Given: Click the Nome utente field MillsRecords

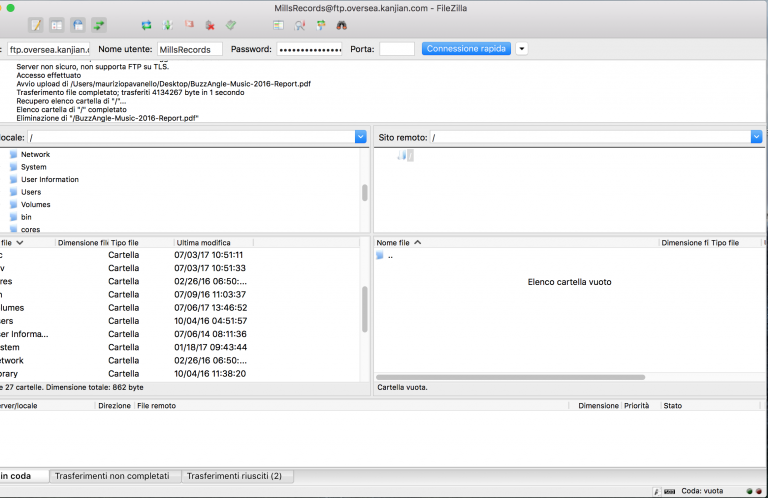Looking at the screenshot, I should click(x=190, y=49).
